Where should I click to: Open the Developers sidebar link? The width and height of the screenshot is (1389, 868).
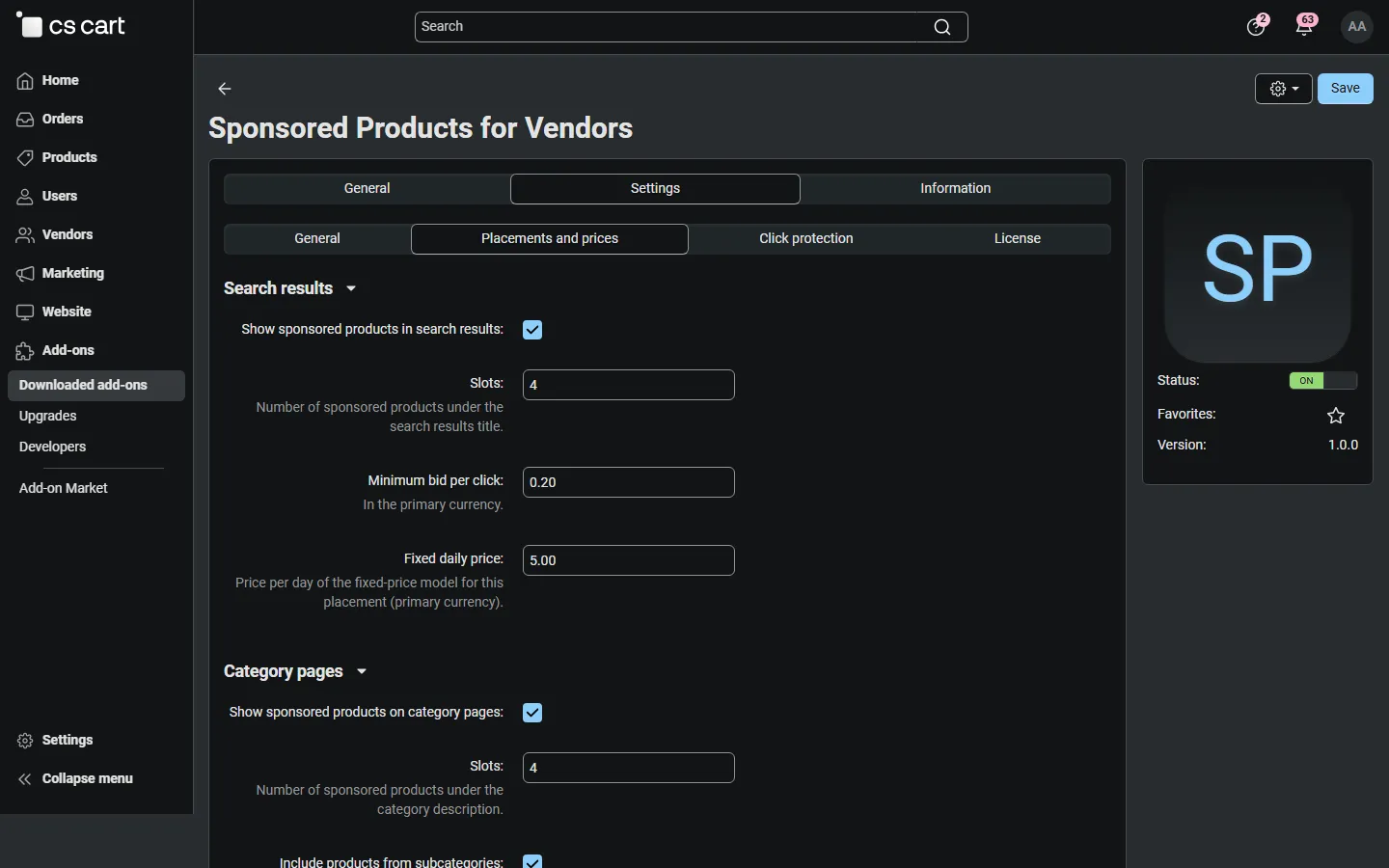click(53, 448)
